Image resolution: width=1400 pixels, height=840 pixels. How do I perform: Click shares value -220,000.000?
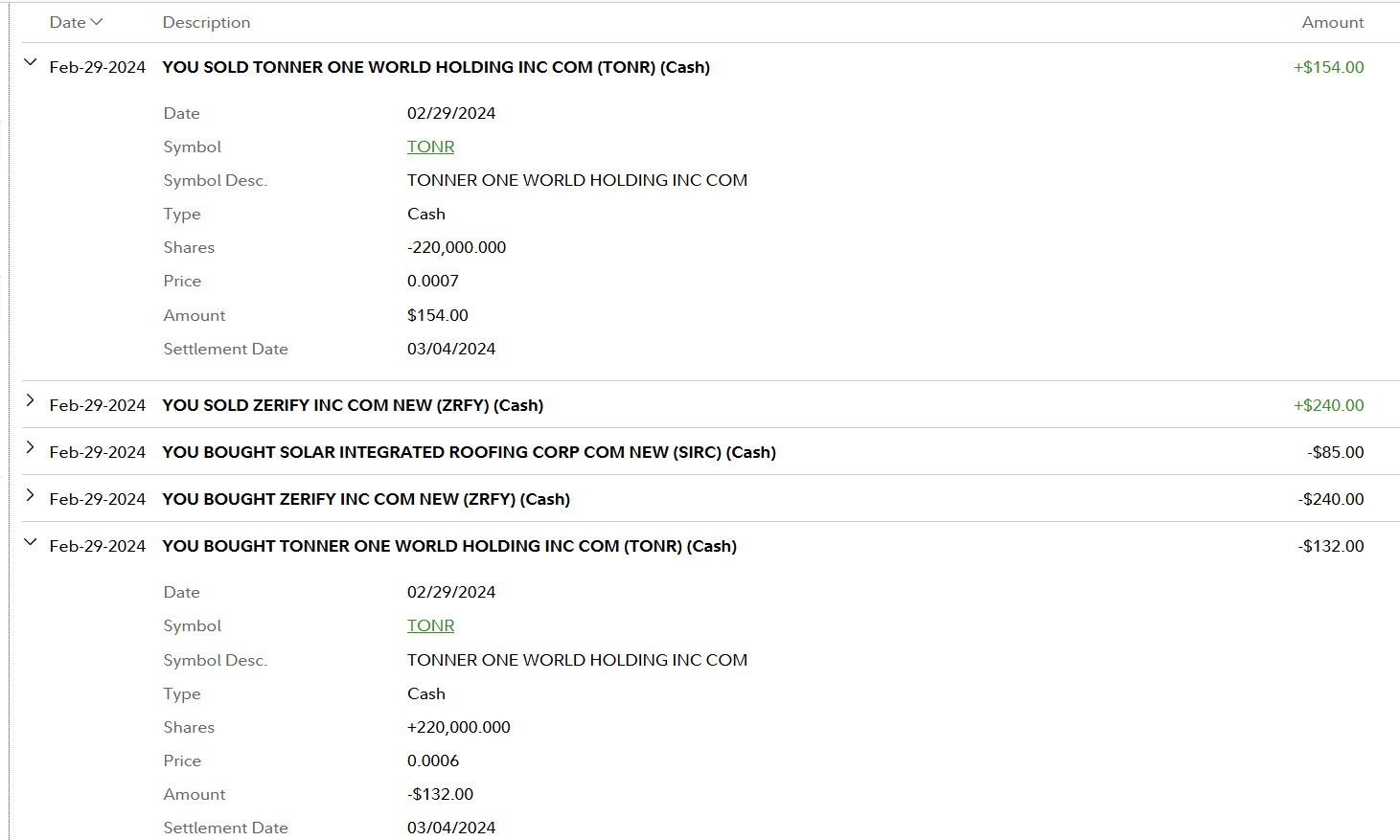[456, 247]
